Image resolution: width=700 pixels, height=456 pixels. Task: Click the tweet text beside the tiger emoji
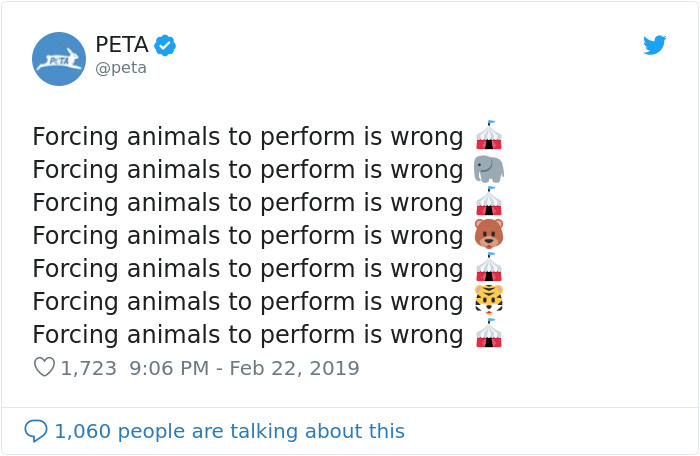248,301
